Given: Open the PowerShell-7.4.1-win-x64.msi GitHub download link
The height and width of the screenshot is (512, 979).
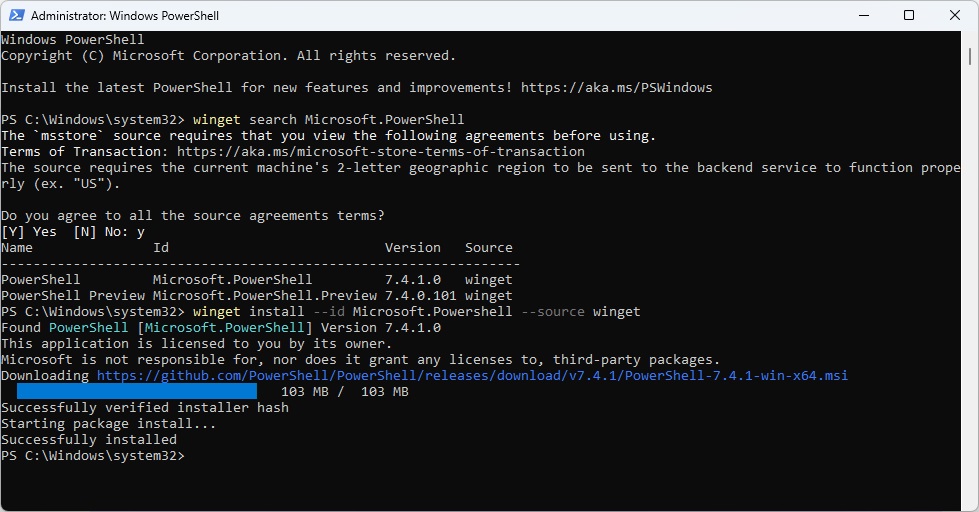Looking at the screenshot, I should click(472, 375).
